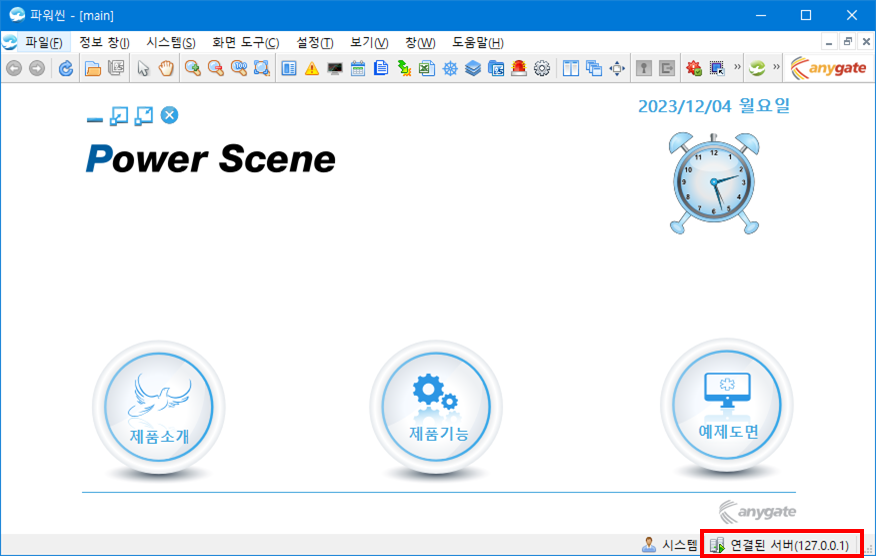Click the red gear with checkmark icon

click(694, 68)
